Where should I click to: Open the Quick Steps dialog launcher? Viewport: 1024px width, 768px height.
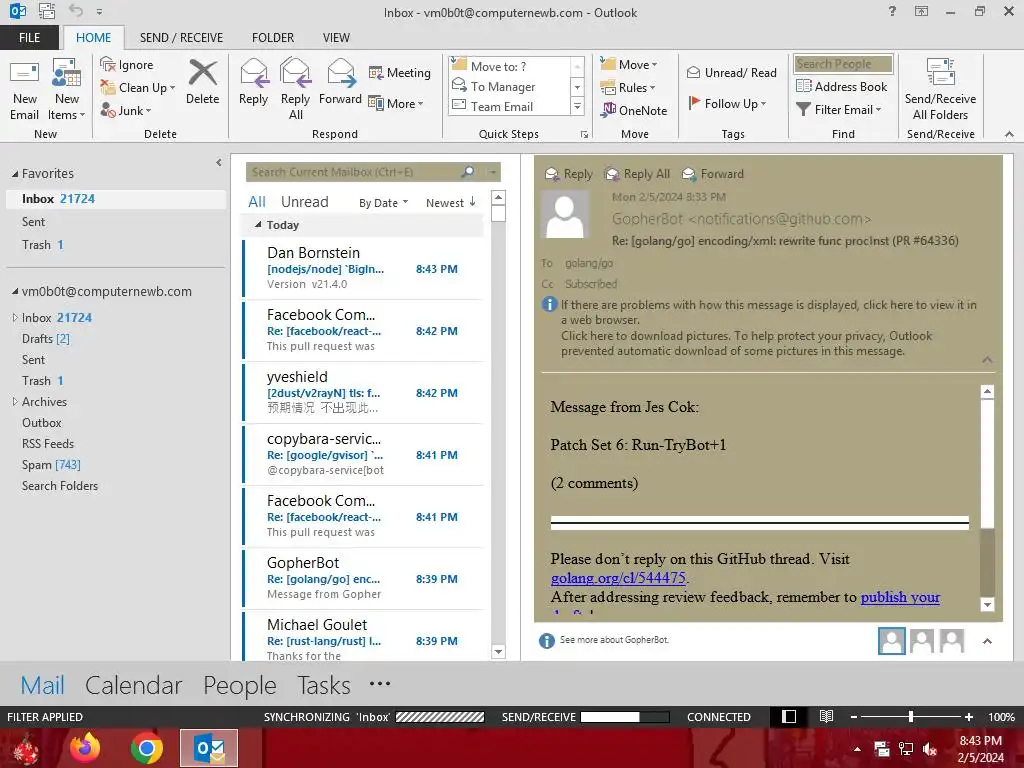click(584, 135)
